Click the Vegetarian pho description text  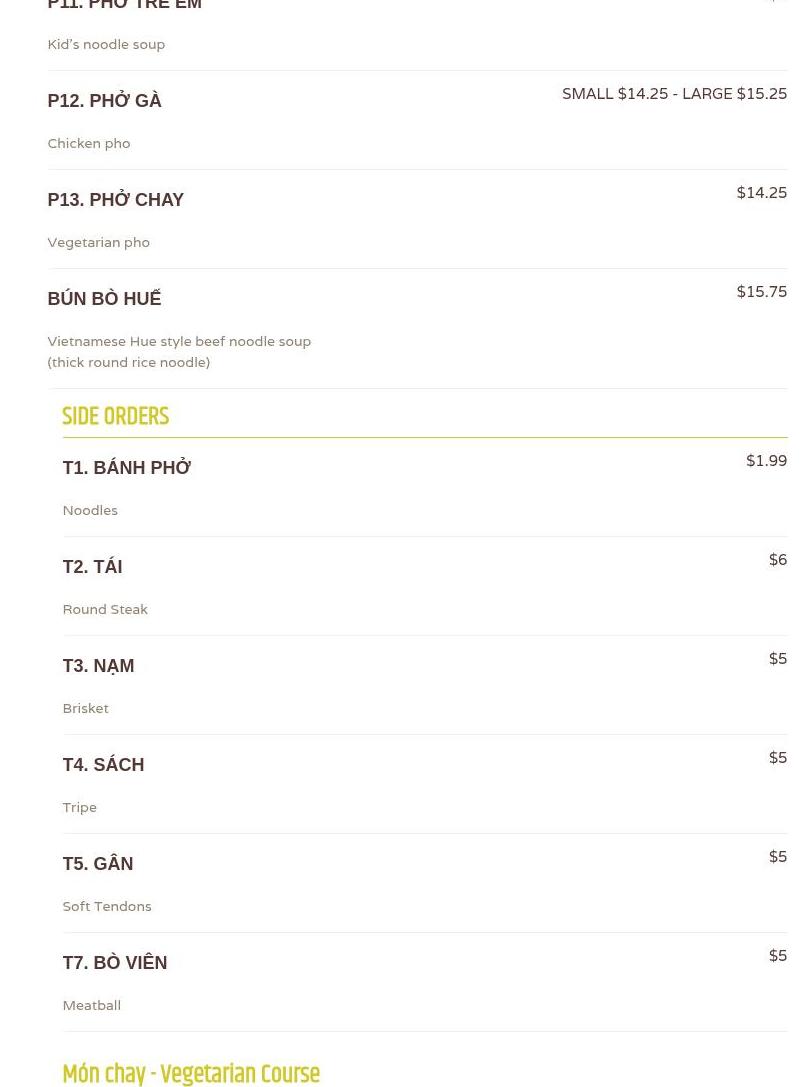point(98,243)
